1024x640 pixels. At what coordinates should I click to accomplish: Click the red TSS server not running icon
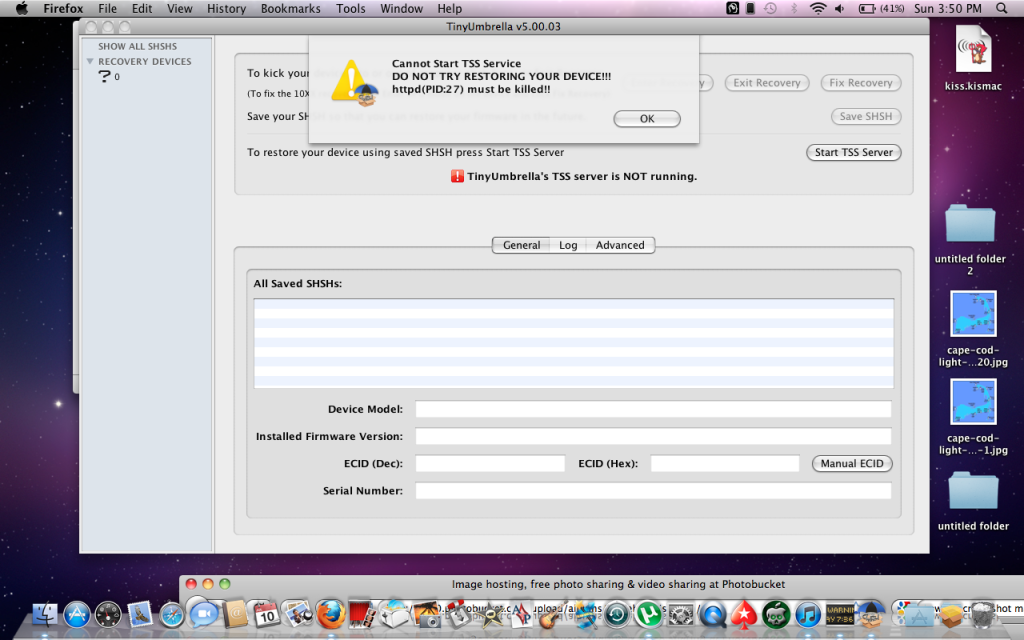[457, 176]
